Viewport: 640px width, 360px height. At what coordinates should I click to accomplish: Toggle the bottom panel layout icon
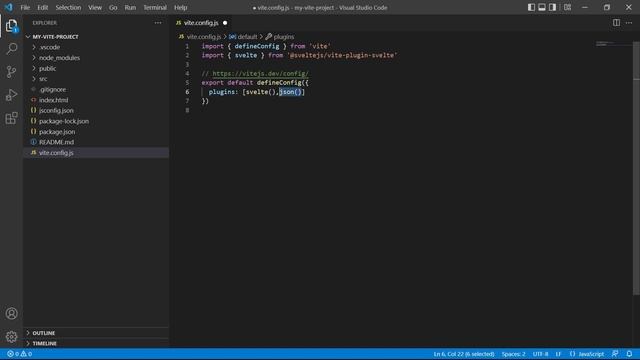click(x=542, y=7)
